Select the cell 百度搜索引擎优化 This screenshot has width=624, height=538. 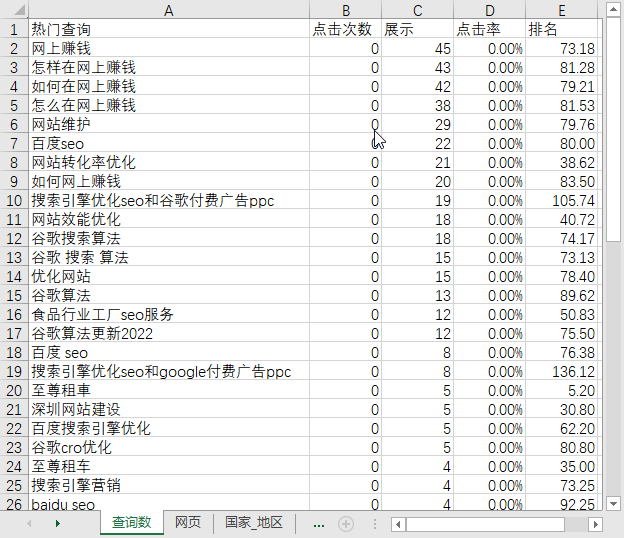[x=169, y=428]
